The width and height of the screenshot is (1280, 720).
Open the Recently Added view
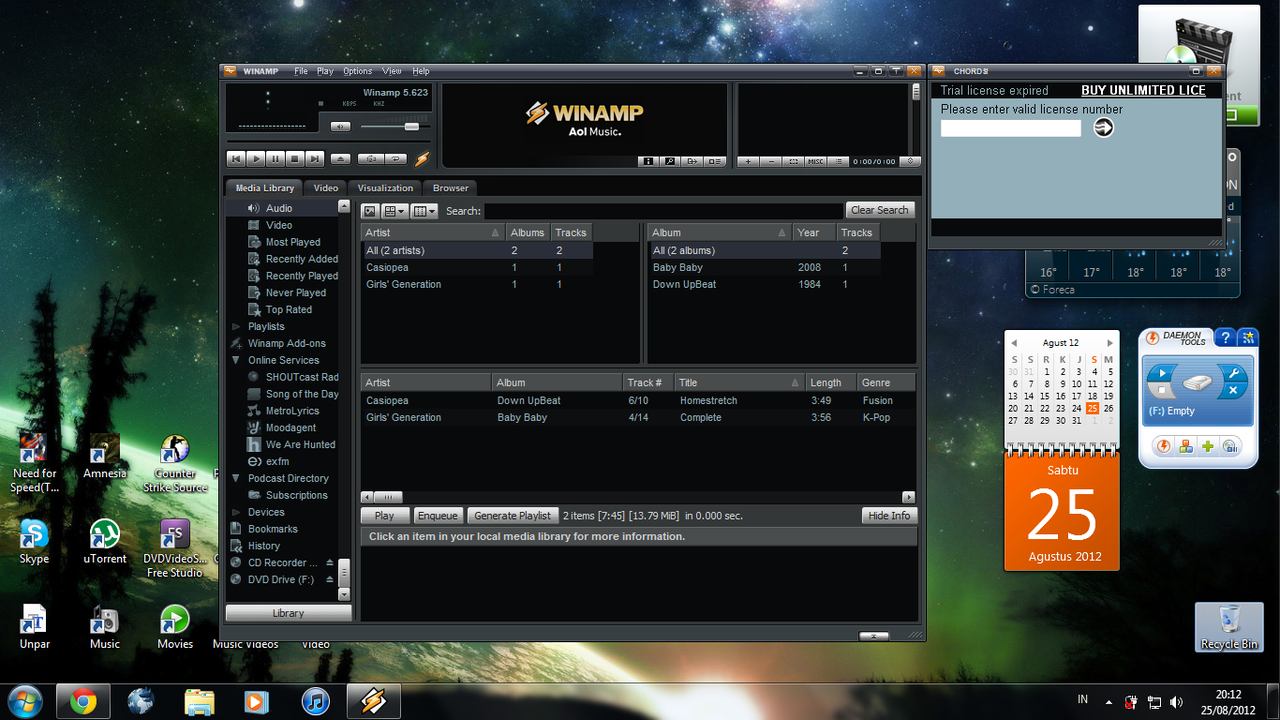pyautogui.click(x=302, y=259)
